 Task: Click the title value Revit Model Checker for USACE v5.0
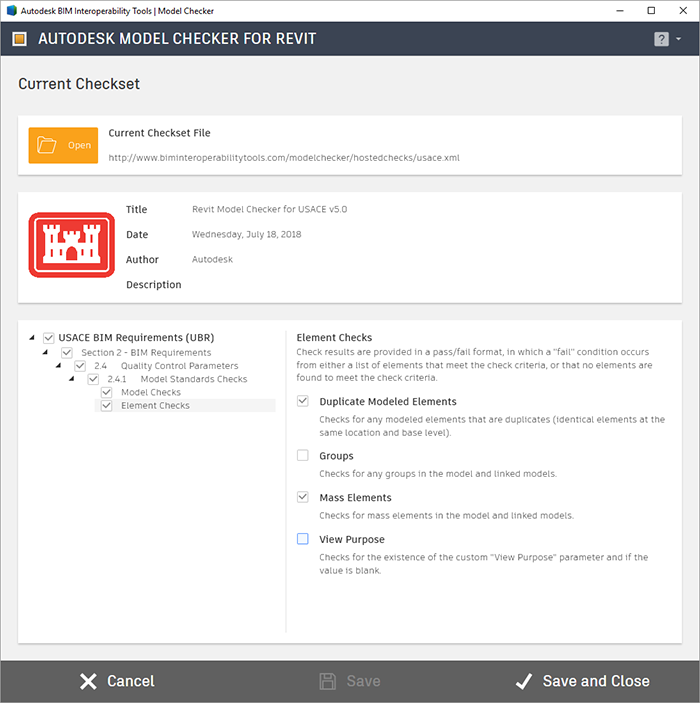coord(270,209)
